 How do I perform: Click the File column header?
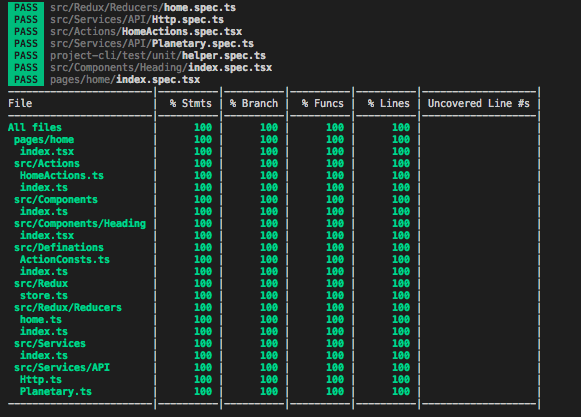tap(20, 103)
